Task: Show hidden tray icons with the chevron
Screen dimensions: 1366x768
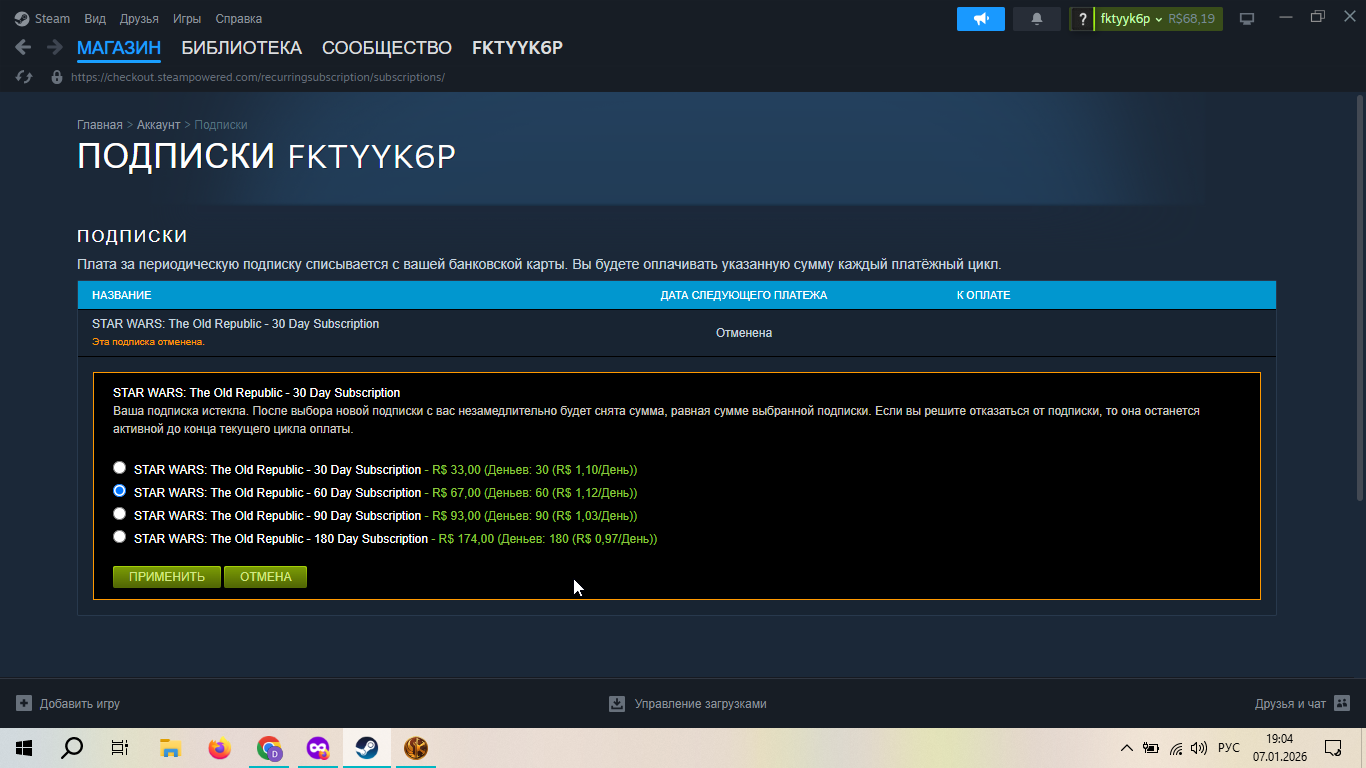Action: coord(1127,748)
